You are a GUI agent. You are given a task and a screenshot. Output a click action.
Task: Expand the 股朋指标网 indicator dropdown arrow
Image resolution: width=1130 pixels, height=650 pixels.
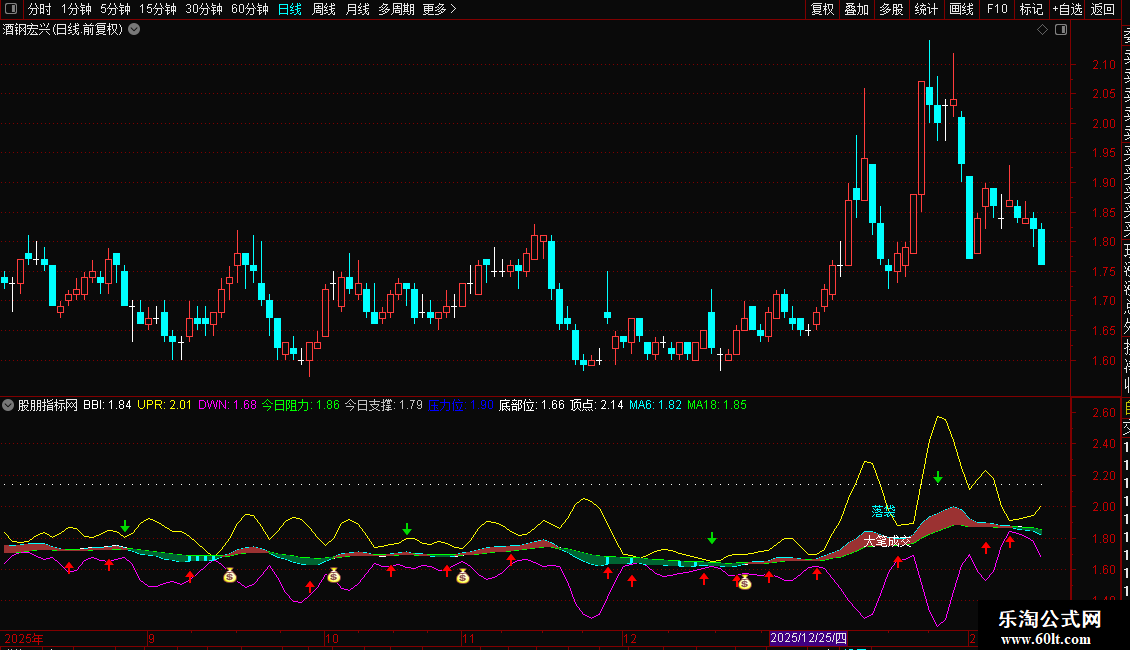point(9,405)
